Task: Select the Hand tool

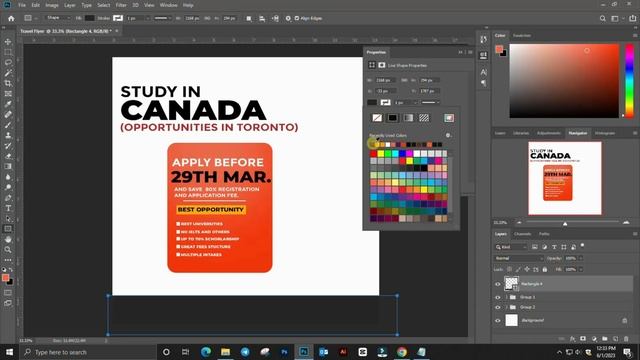Action: coord(8,240)
